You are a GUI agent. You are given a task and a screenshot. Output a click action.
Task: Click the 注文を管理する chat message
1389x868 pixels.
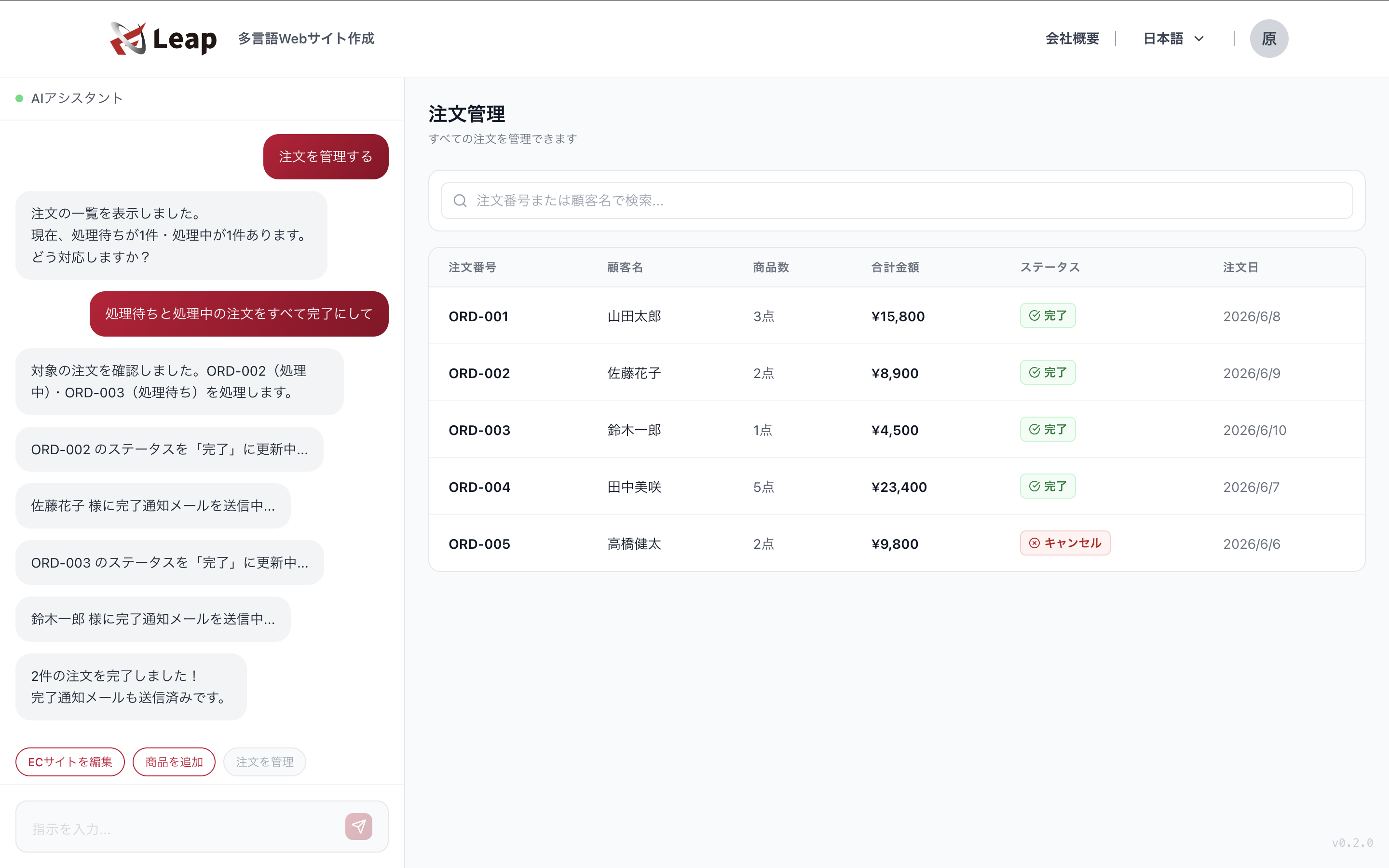tap(326, 156)
